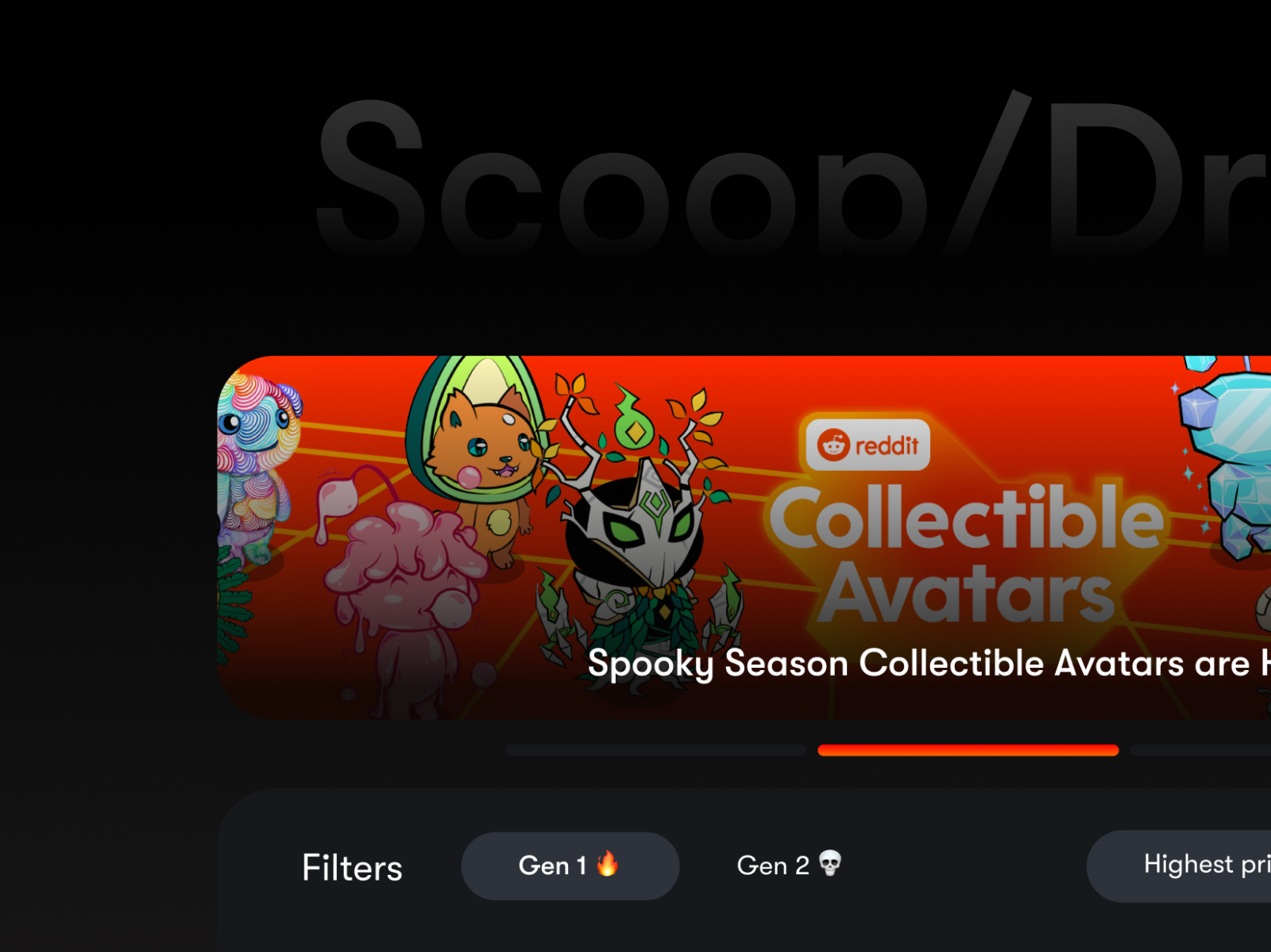
Task: Click the blue crystal avatar
Action: pos(1227,461)
